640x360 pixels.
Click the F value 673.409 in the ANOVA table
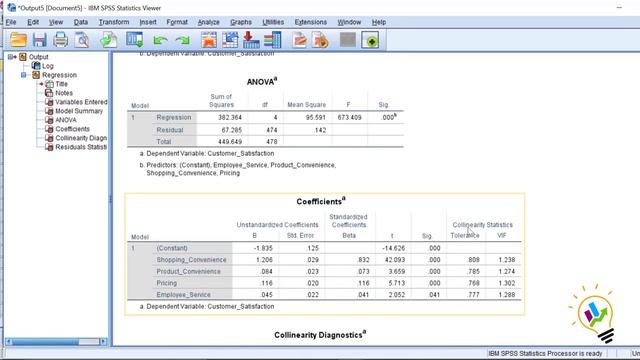349,118
